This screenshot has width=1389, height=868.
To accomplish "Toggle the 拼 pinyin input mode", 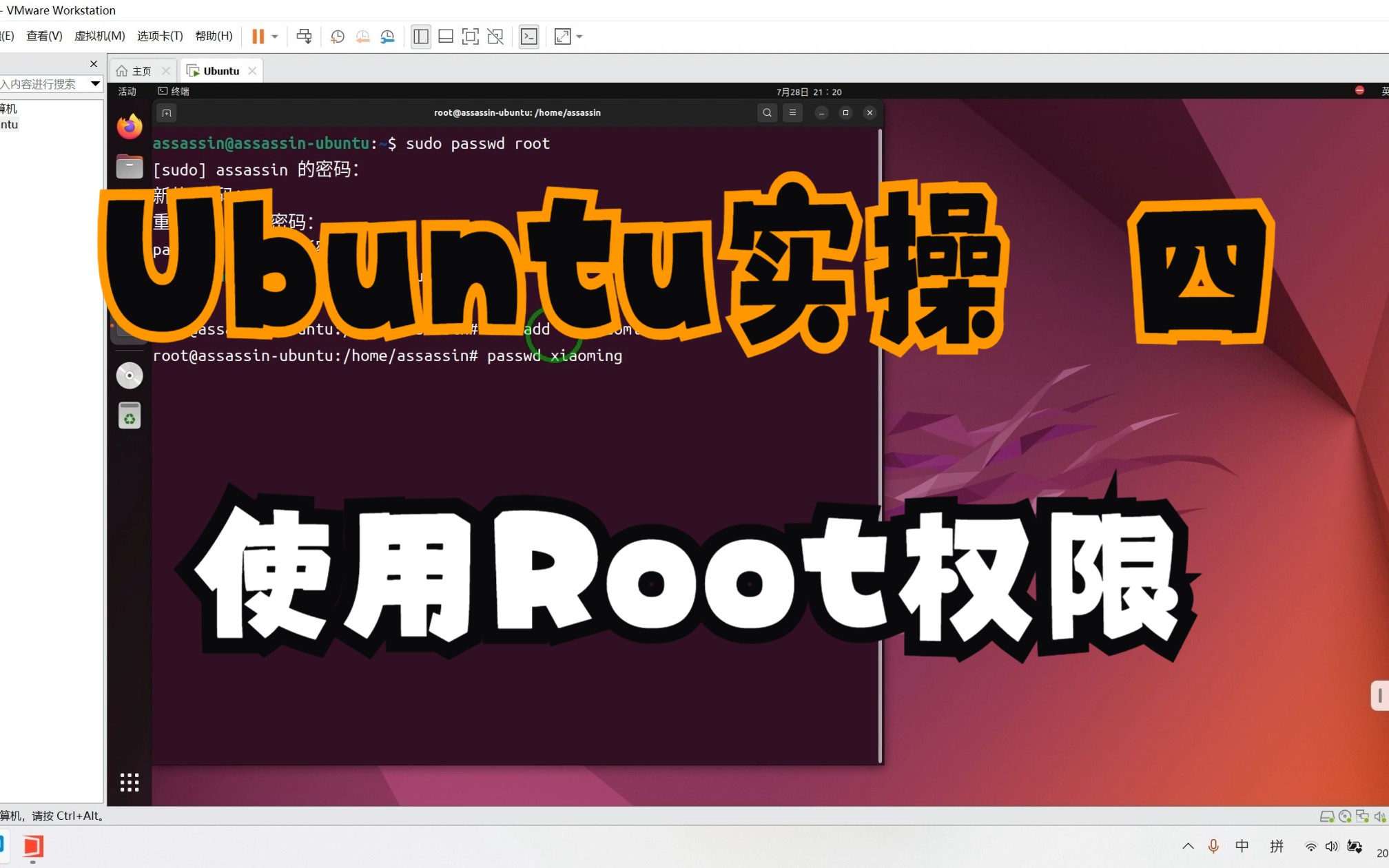I will click(1277, 846).
